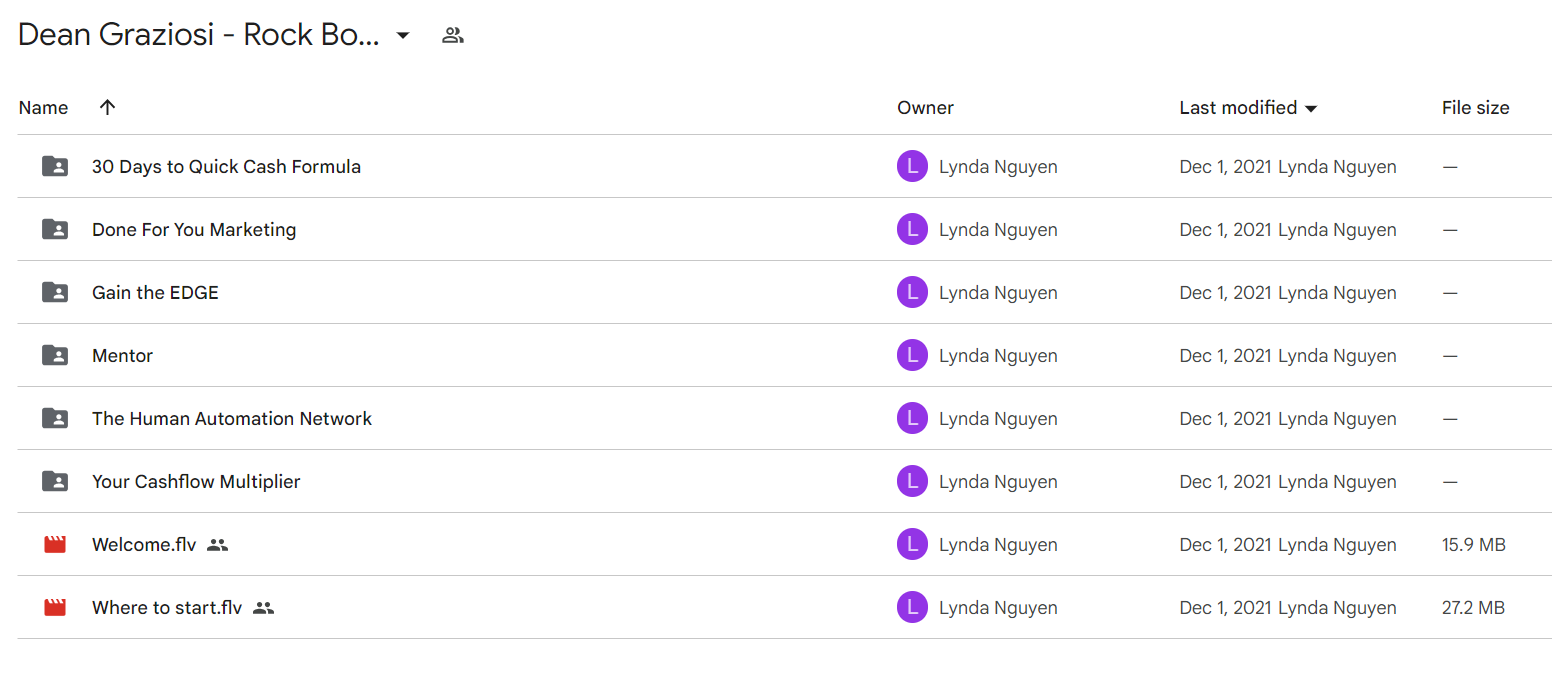The height and width of the screenshot is (681, 1552).
Task: Click the video icon for Where to start.flv
Action: tap(55, 608)
